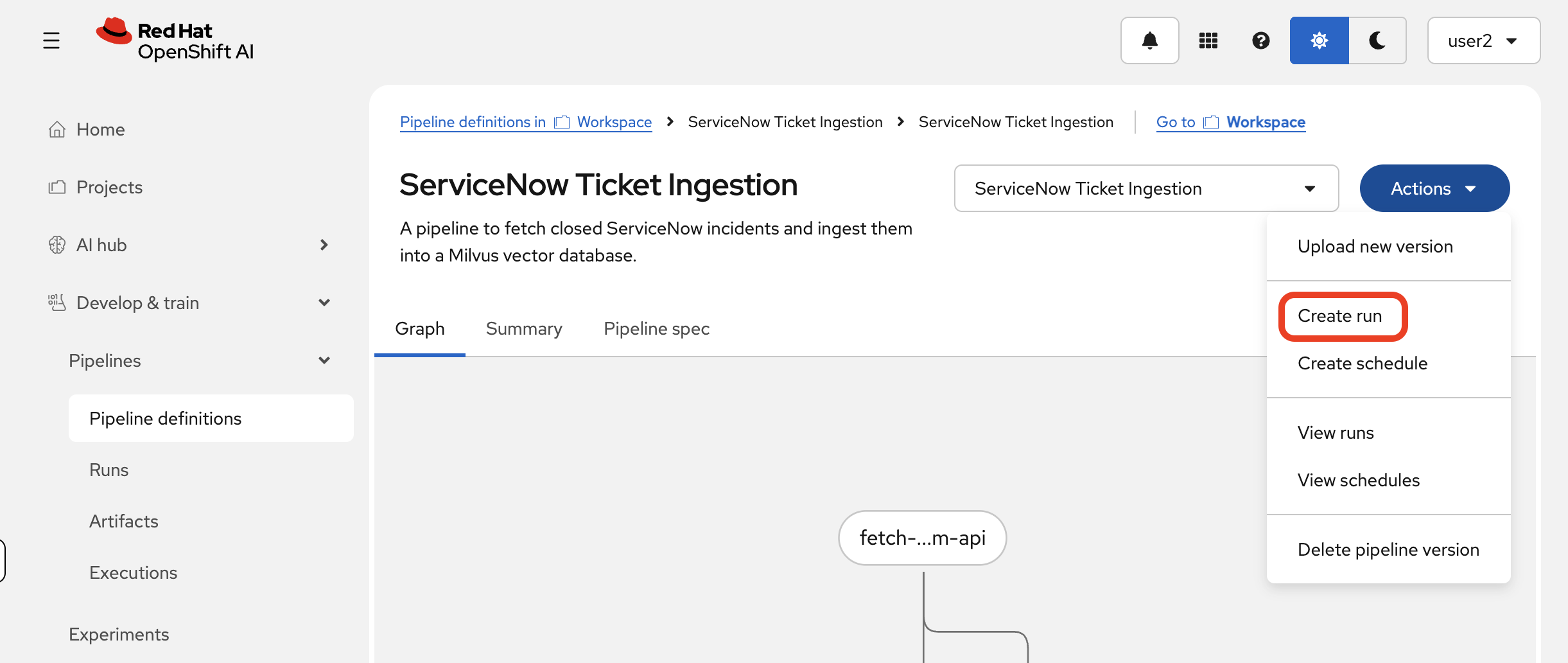The image size is (1568, 663).
Task: Open the help menu
Action: click(x=1261, y=40)
